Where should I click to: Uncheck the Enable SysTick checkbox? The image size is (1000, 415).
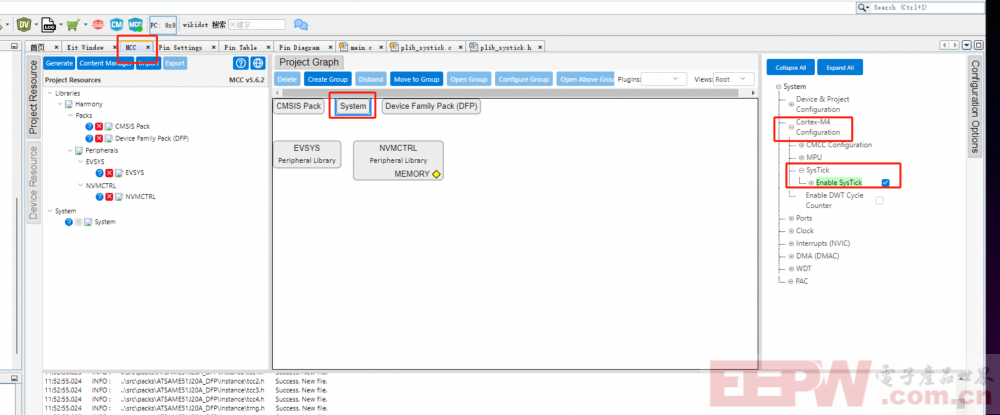tap(886, 183)
